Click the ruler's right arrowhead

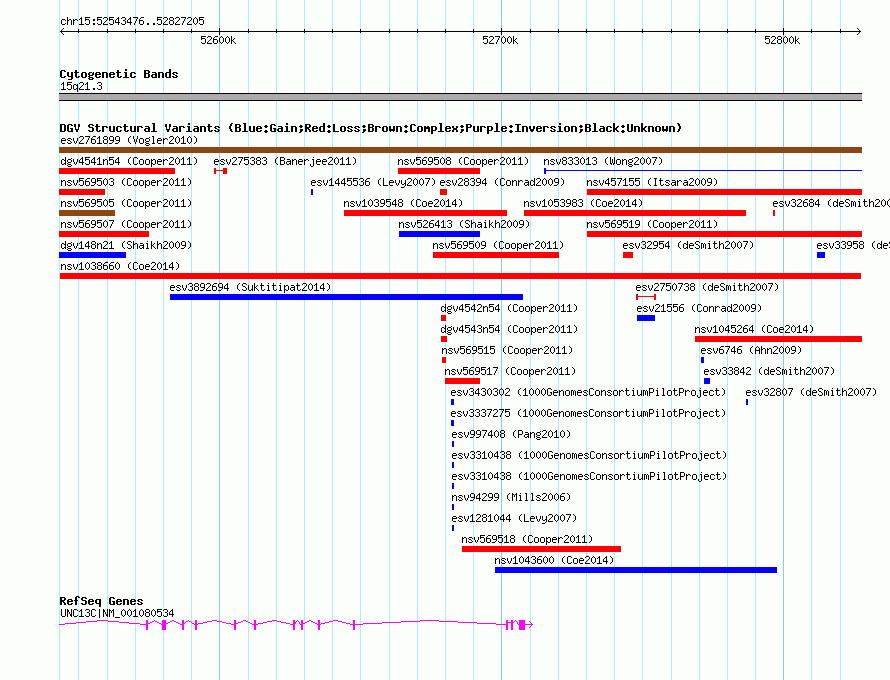858,32
